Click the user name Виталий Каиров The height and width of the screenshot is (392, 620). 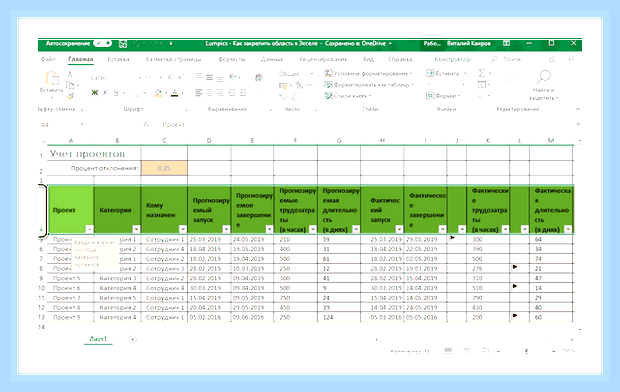[469, 44]
